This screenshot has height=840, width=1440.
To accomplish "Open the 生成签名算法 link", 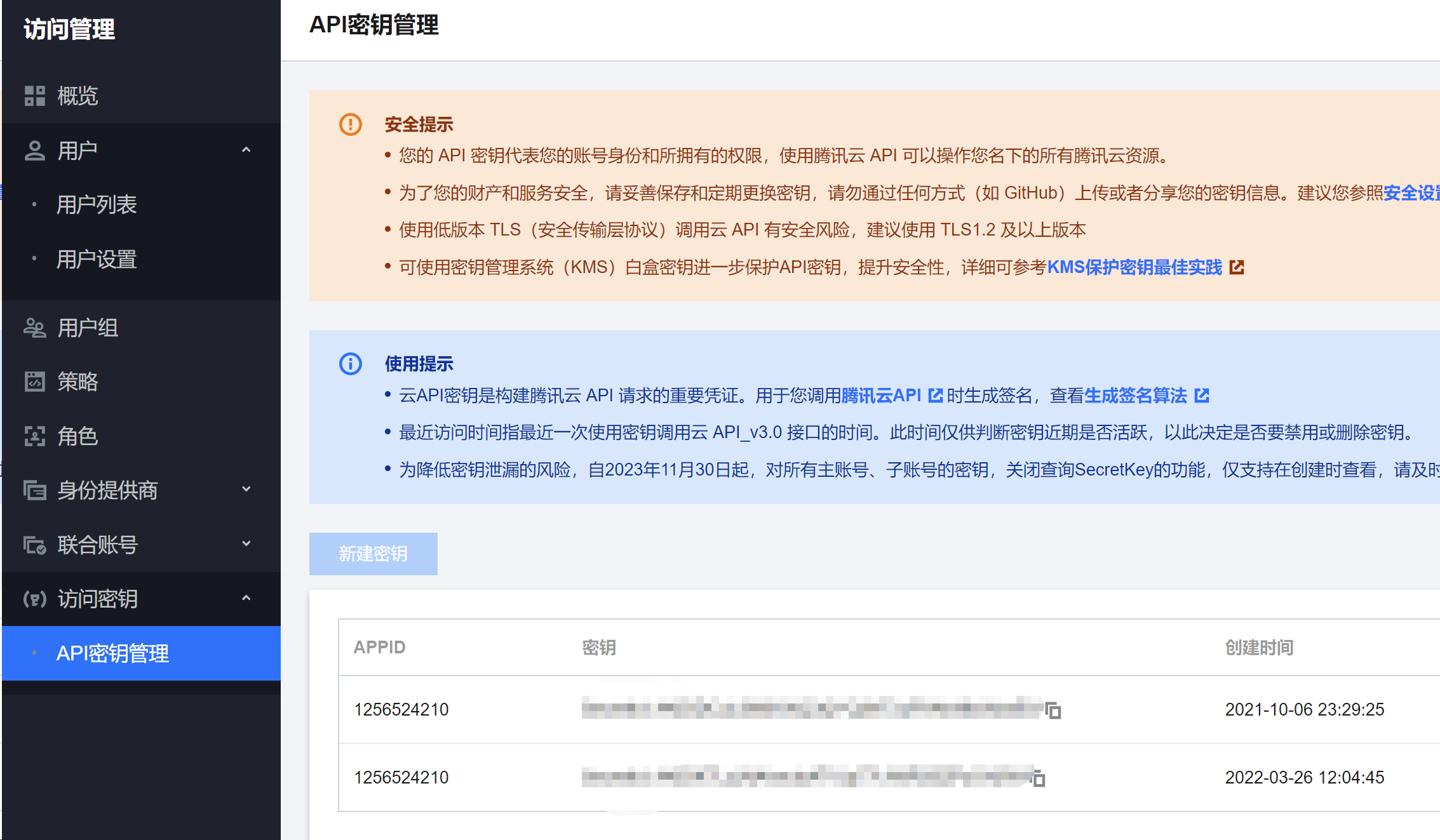I will [1135, 396].
